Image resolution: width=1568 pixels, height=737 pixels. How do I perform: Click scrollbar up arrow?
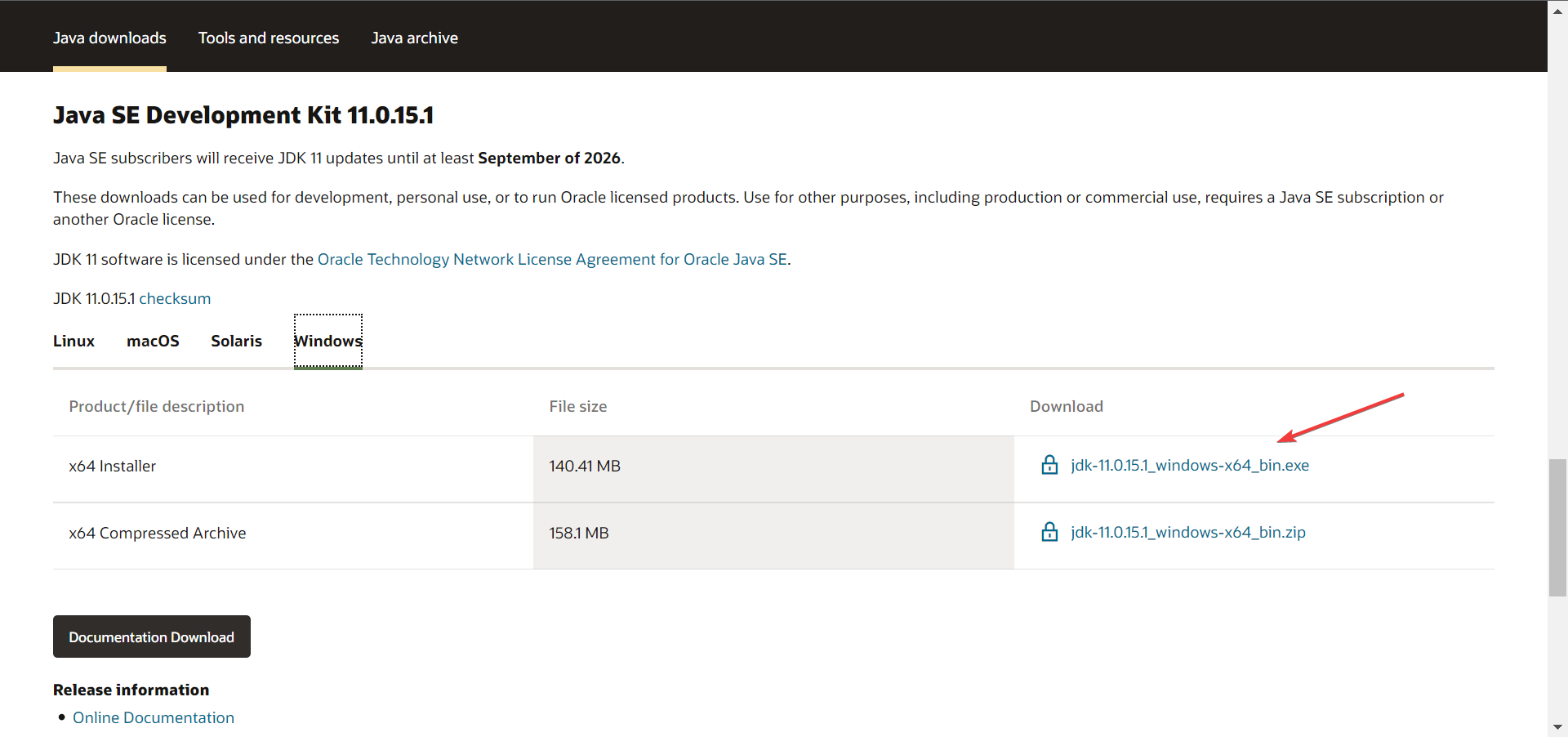tap(1557, 11)
